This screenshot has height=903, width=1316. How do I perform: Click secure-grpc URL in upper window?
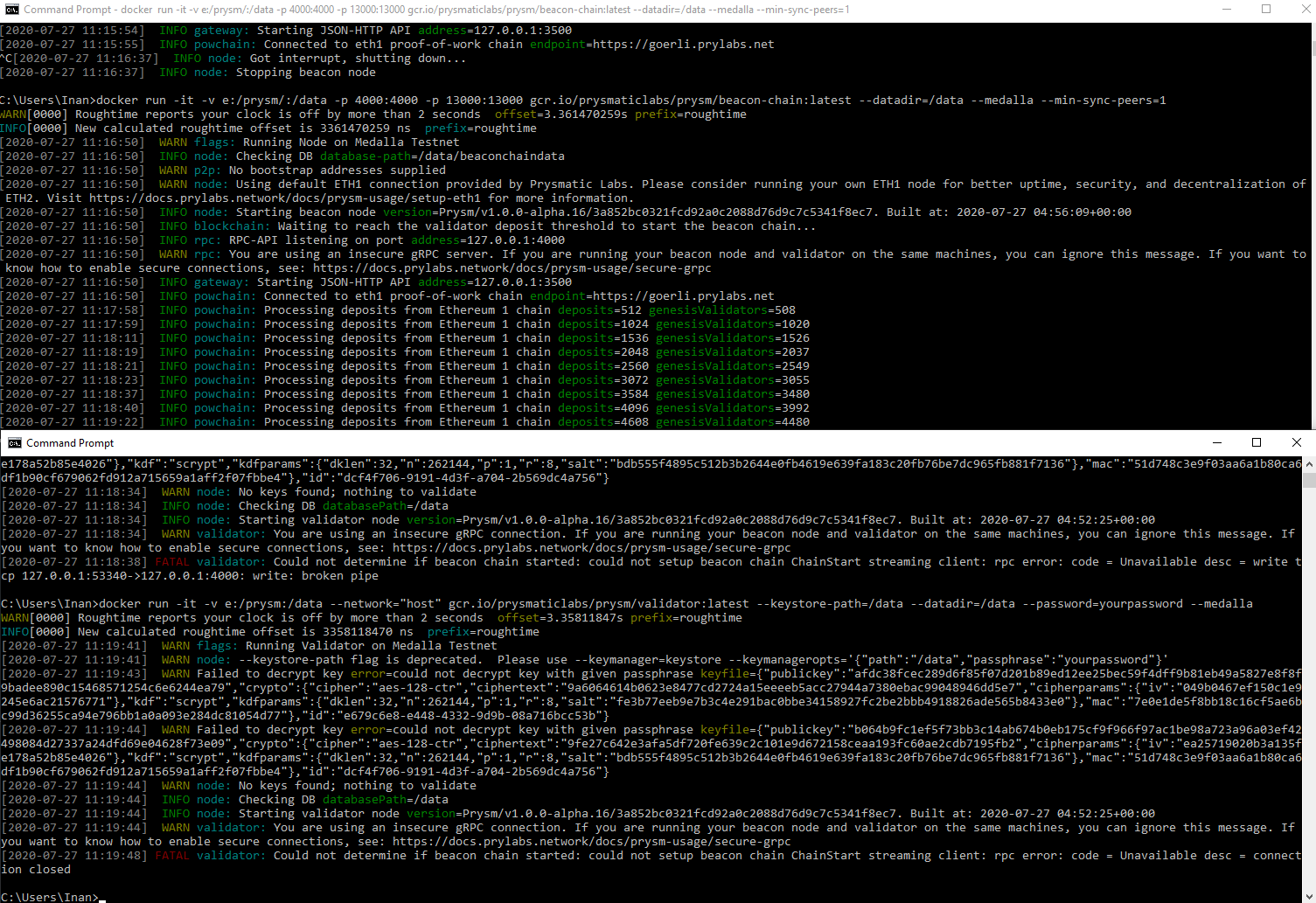click(x=512, y=268)
